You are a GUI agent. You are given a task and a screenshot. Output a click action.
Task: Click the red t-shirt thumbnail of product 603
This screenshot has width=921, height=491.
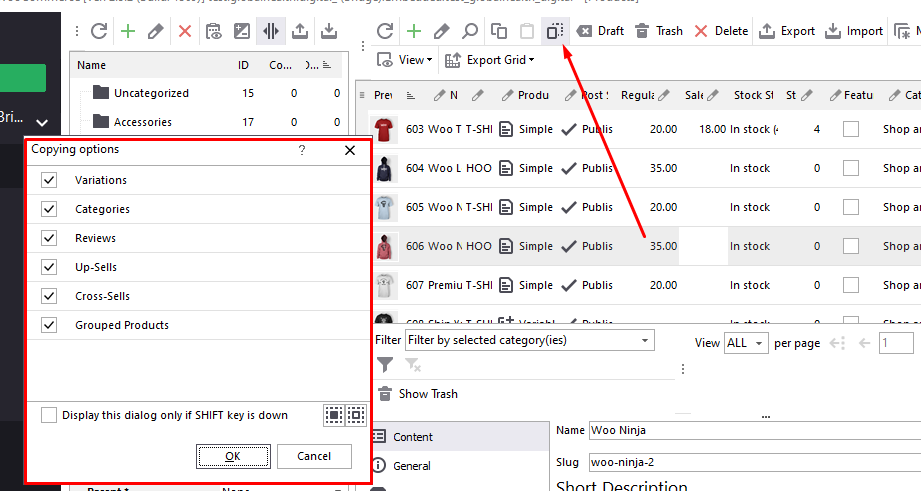(384, 129)
